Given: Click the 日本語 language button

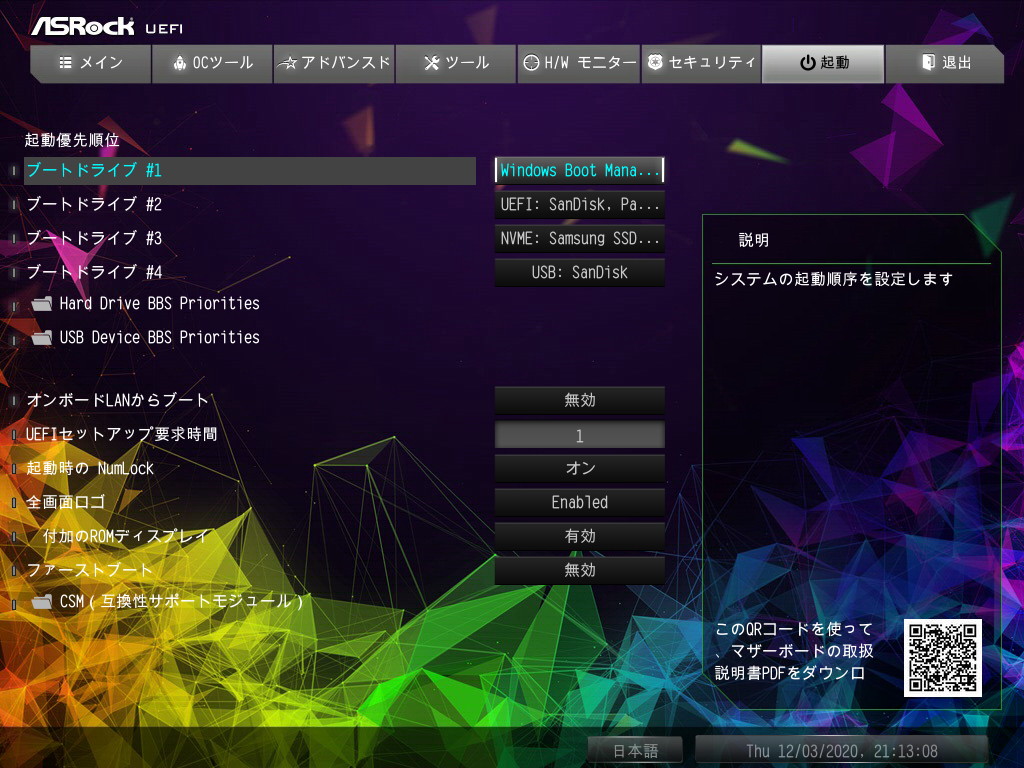Looking at the screenshot, I should pyautogui.click(x=635, y=751).
